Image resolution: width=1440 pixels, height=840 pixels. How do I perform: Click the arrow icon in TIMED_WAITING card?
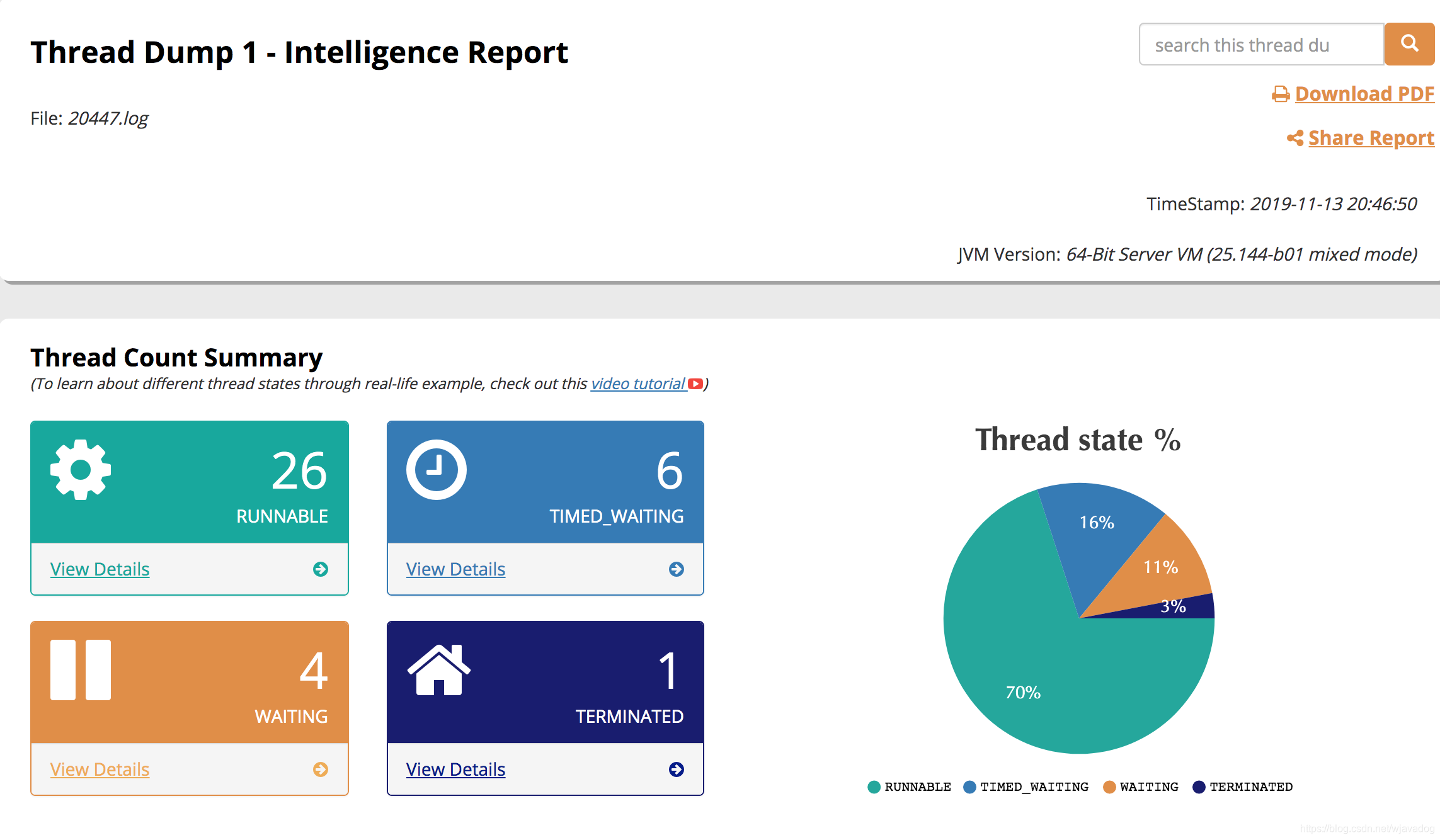click(677, 569)
